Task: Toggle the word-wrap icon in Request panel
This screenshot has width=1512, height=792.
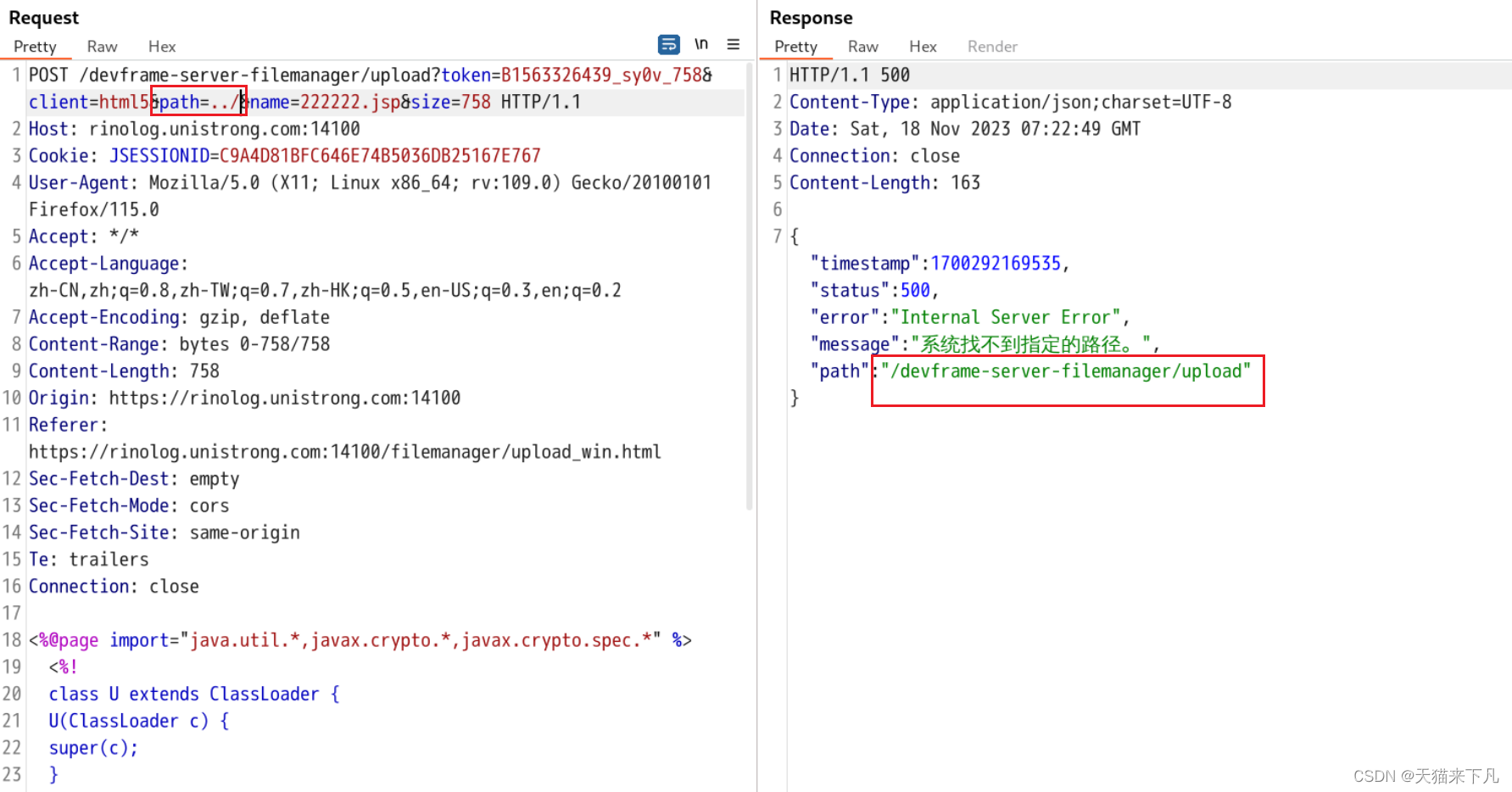Action: [668, 44]
